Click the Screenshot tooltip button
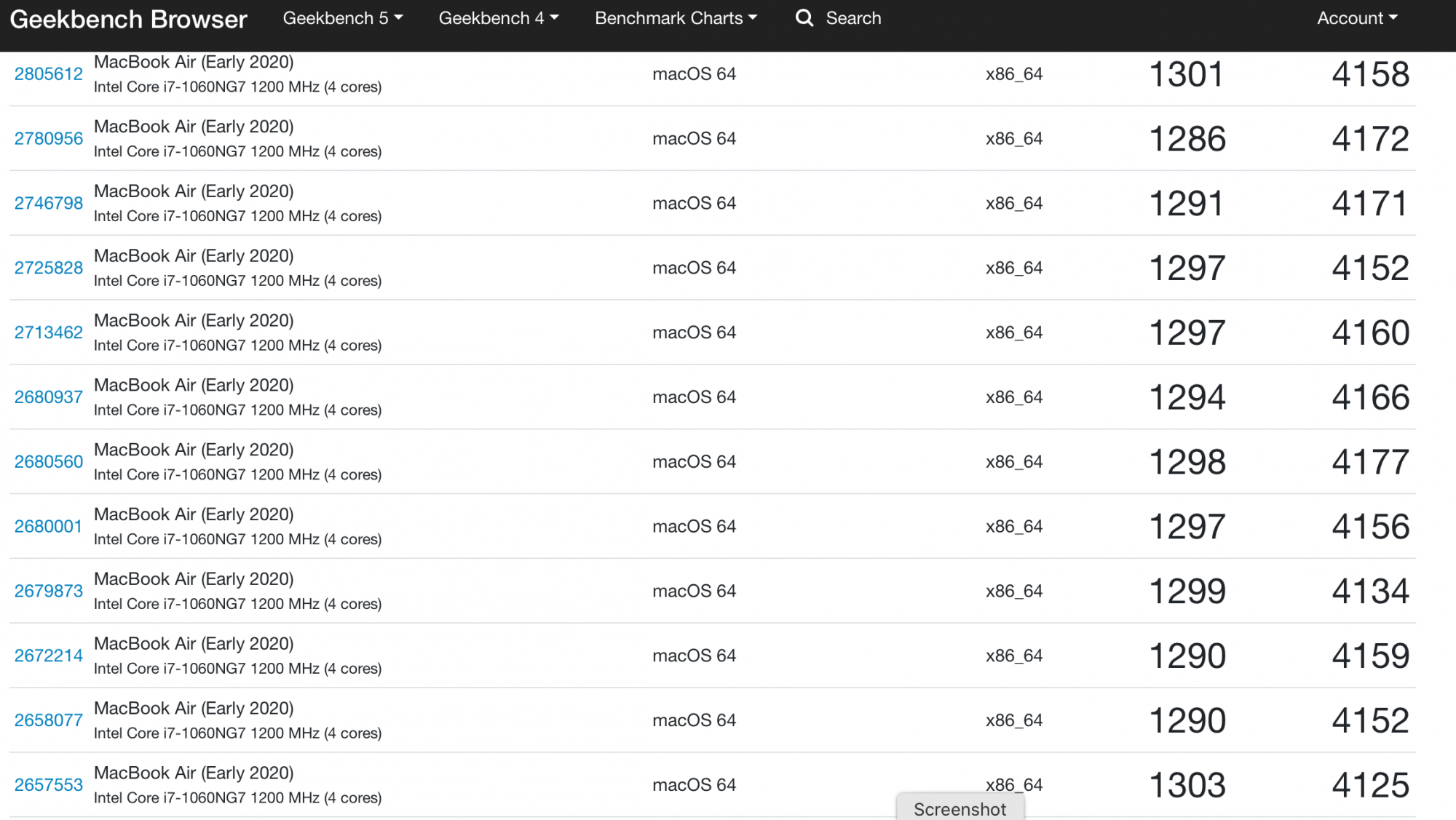Image resolution: width=1456 pixels, height=820 pixels. click(960, 808)
